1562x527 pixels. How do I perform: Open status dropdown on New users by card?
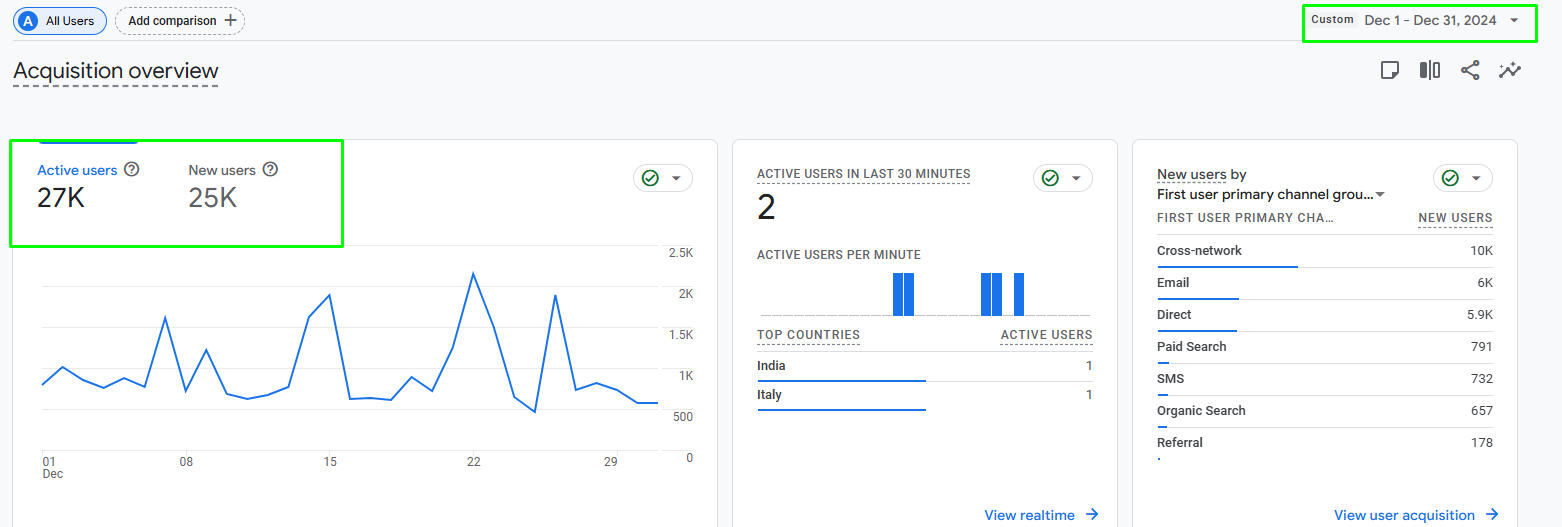pyautogui.click(x=1462, y=178)
